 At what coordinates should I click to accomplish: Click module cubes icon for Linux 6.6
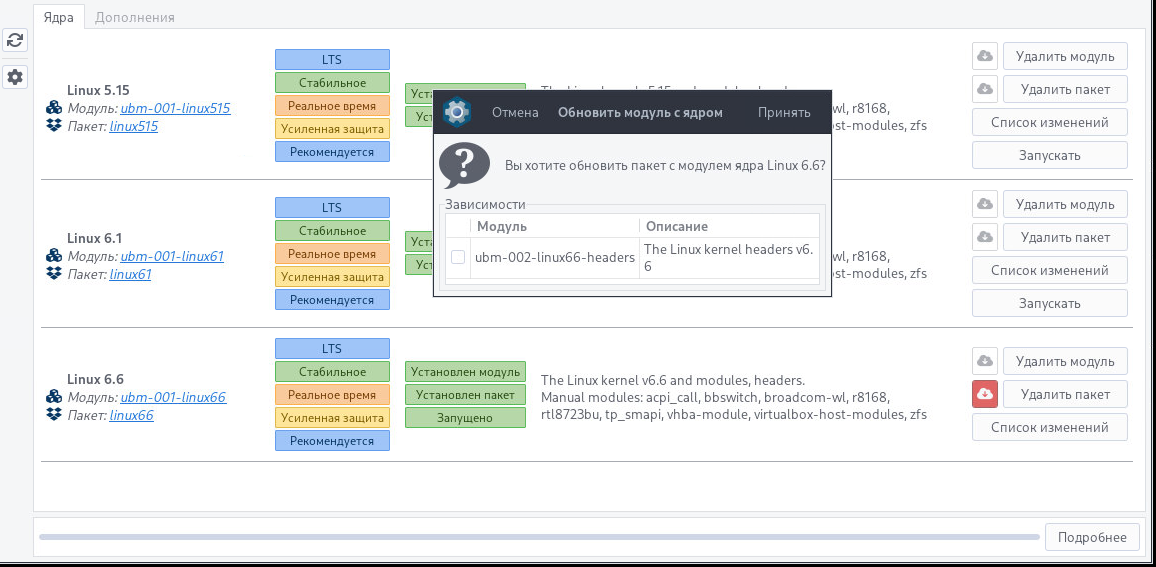pos(54,397)
